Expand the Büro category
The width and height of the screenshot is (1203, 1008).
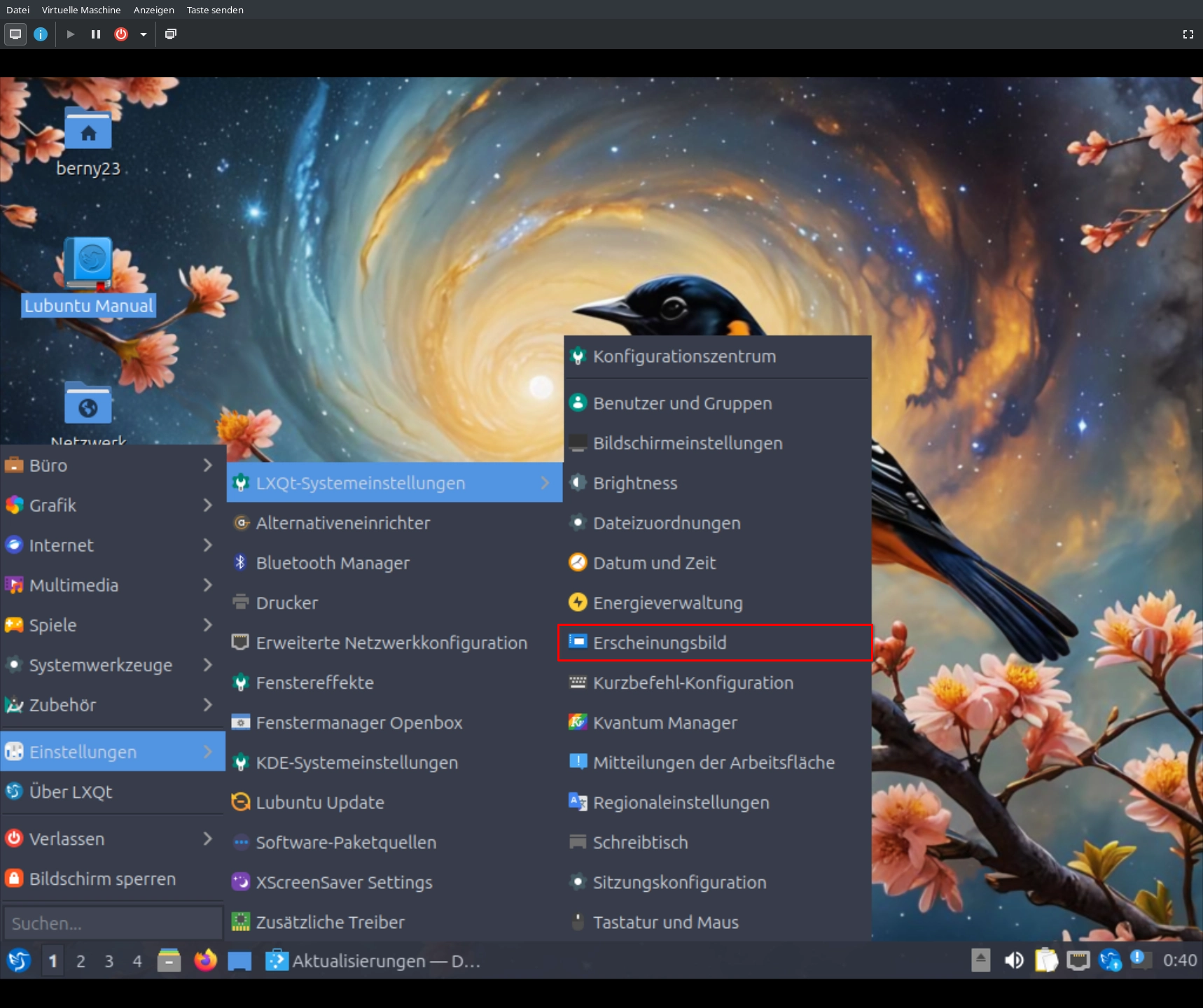(x=113, y=465)
